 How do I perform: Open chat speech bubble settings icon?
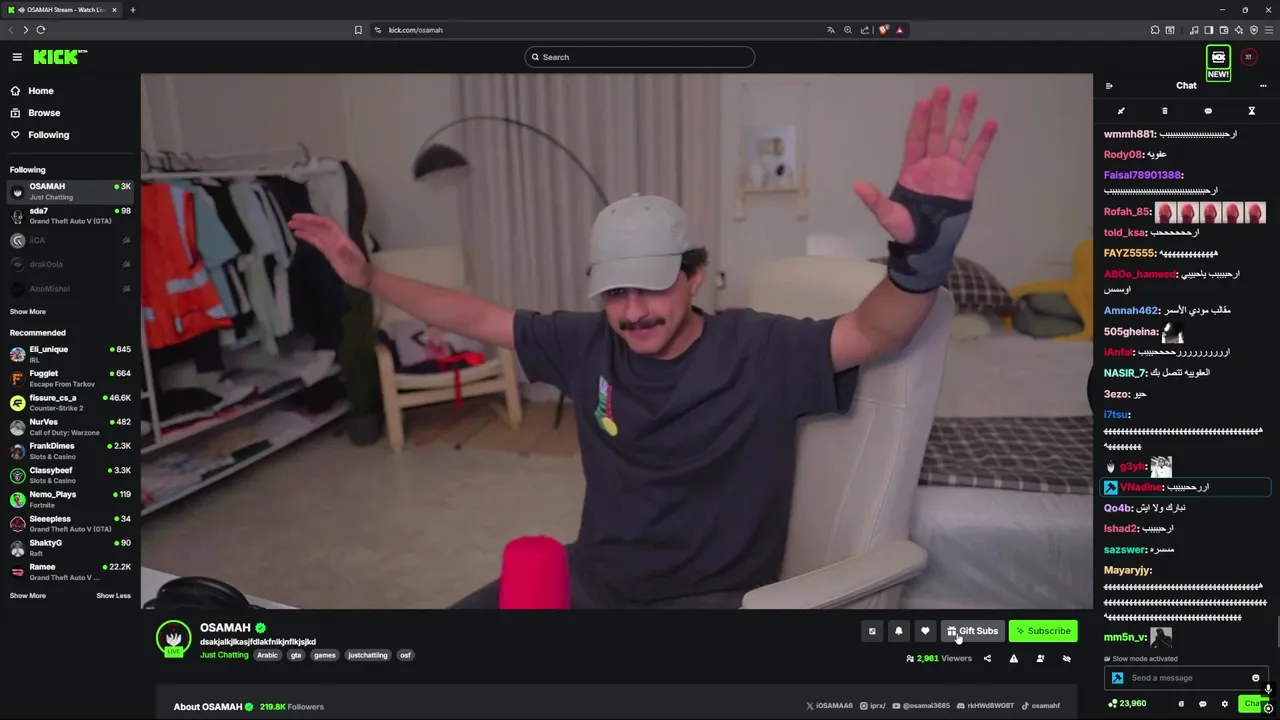pos(1203,704)
